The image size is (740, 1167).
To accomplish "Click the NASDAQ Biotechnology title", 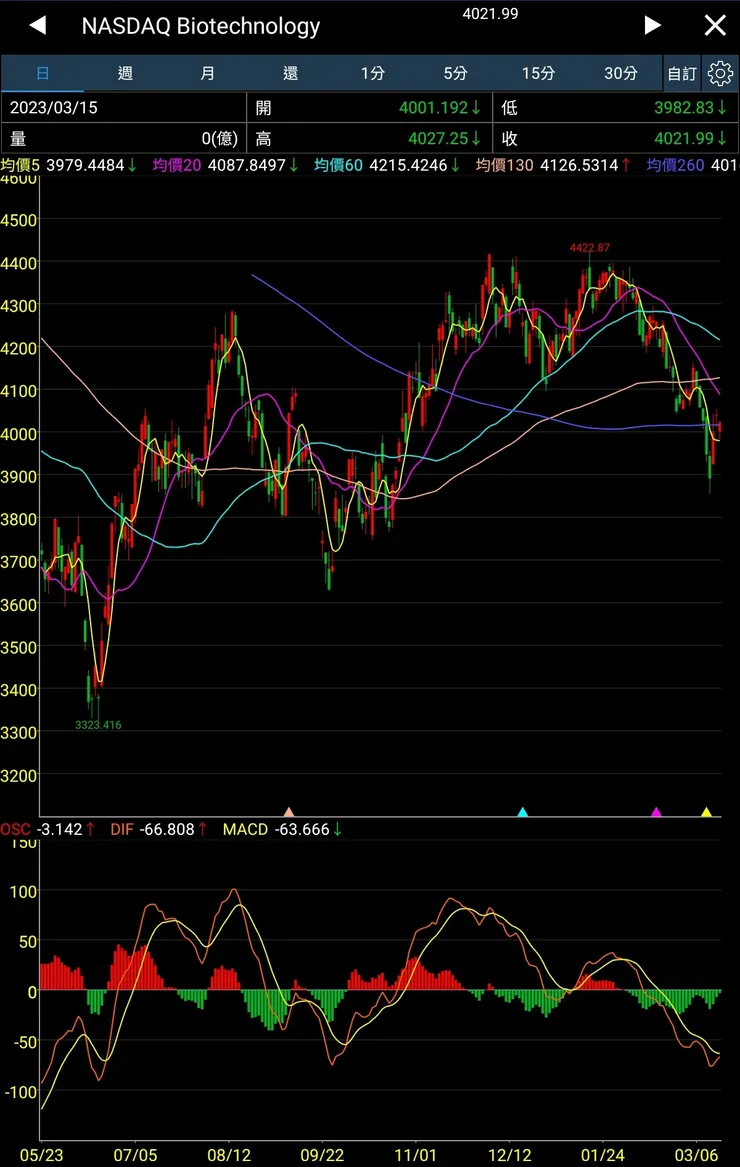I will click(200, 26).
